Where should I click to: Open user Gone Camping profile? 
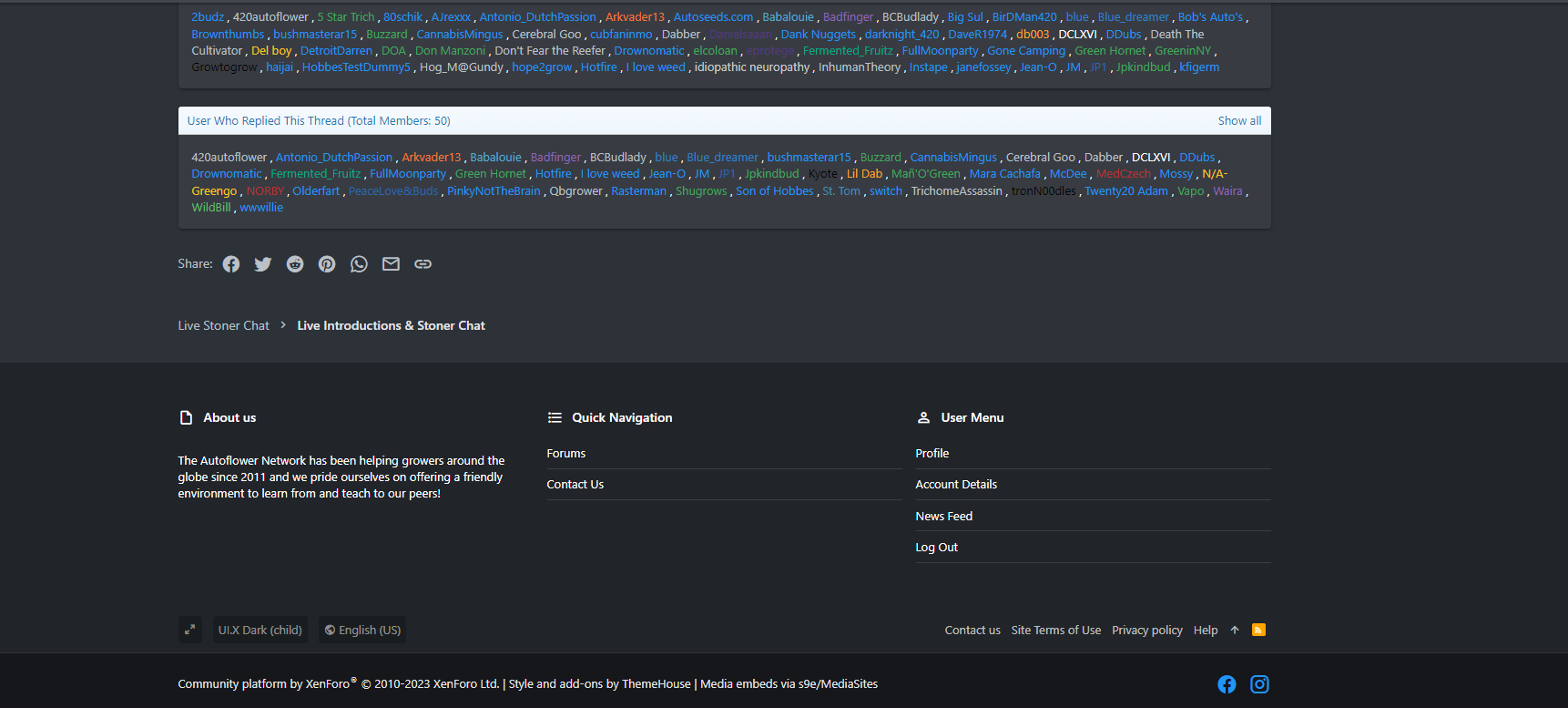pyautogui.click(x=1026, y=50)
